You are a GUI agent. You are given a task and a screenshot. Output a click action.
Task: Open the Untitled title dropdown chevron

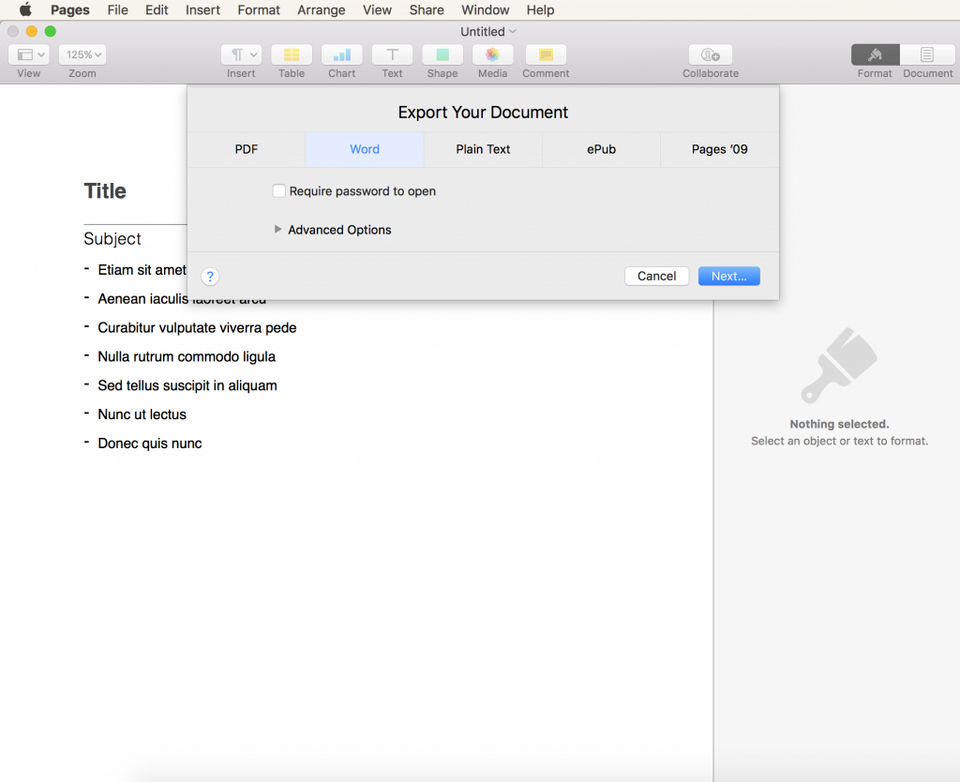coord(513,31)
